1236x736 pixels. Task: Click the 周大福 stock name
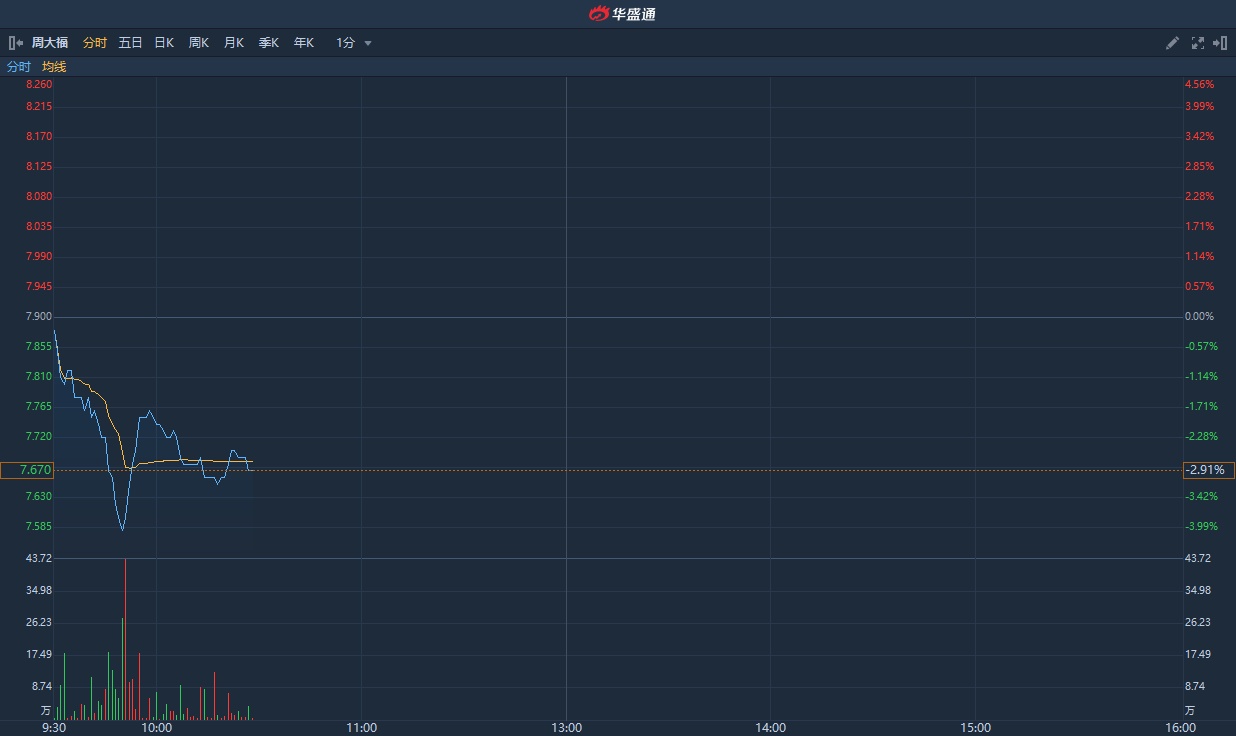50,43
